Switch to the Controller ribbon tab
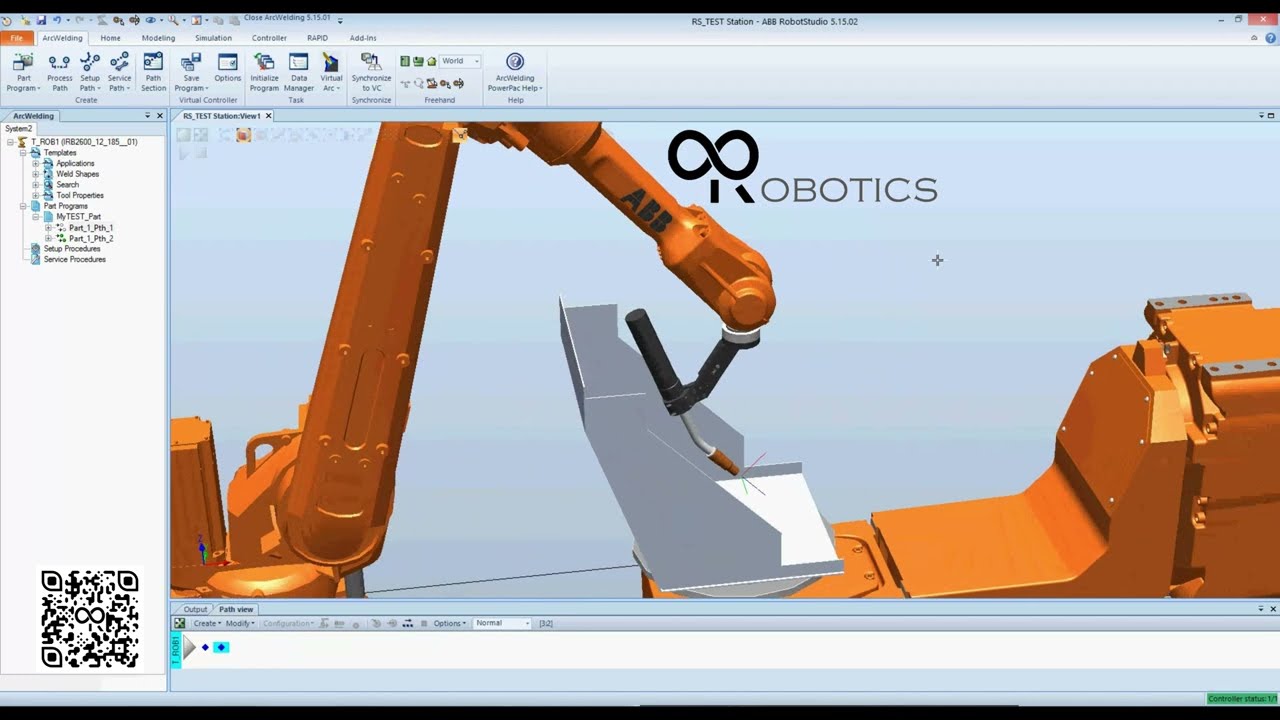The width and height of the screenshot is (1280, 720). click(269, 38)
